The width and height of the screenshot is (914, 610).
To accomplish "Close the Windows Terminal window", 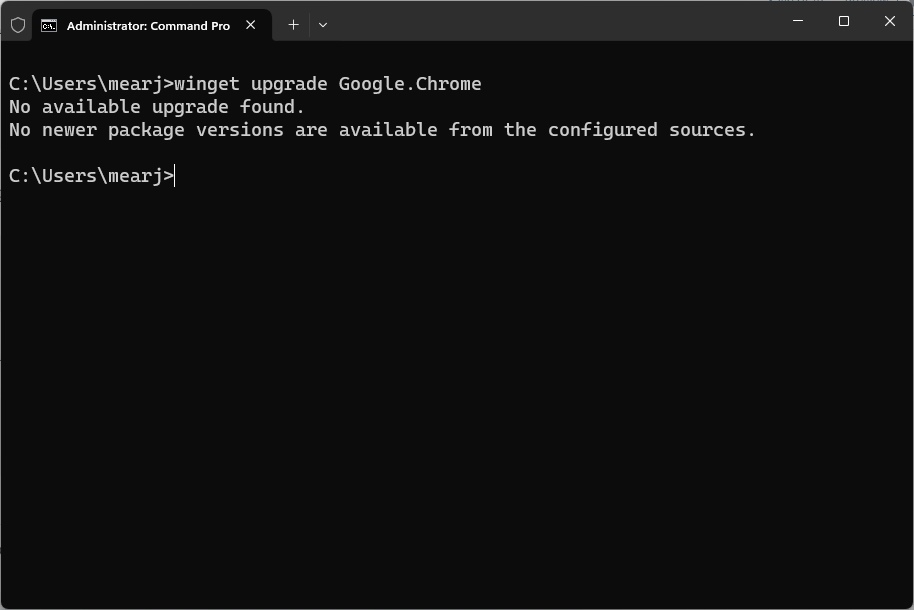I will (x=889, y=20).
